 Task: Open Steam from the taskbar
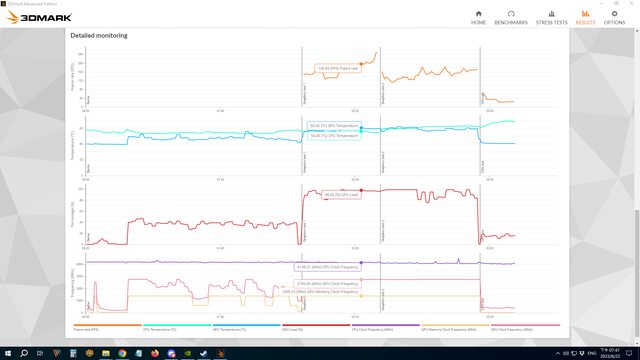coord(204,353)
